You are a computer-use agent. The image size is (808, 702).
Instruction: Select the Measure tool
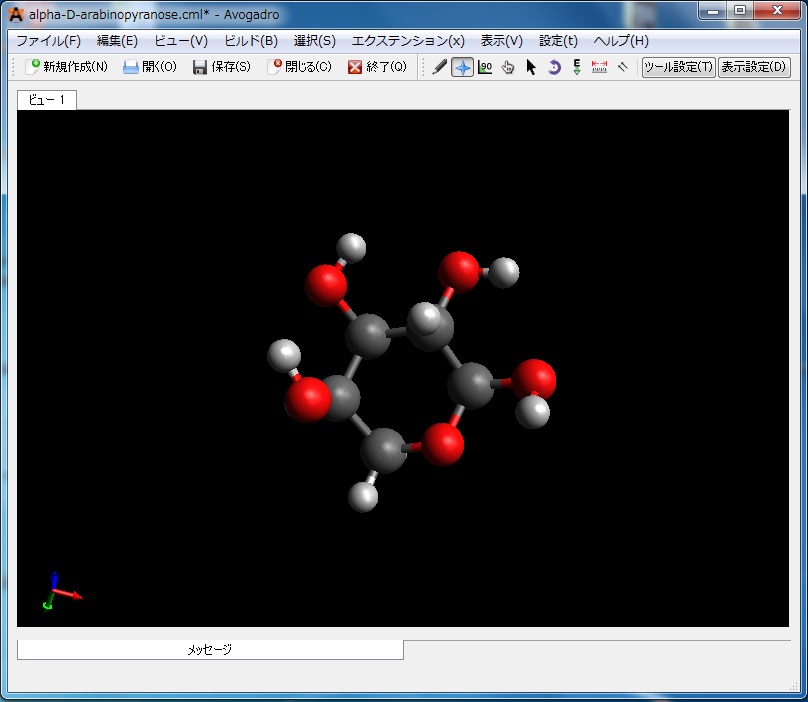coord(599,67)
